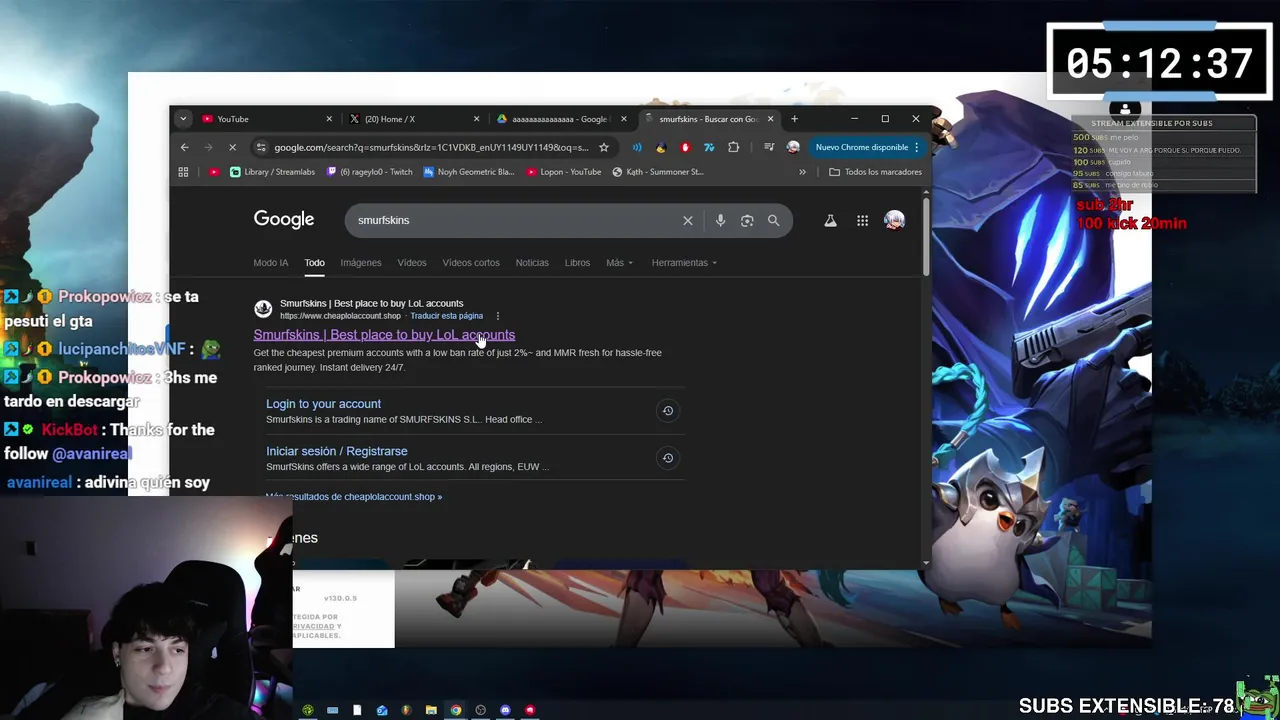
Task: Click the history icon beside Iniciar sesión / Registrarse
Action: (x=668, y=458)
